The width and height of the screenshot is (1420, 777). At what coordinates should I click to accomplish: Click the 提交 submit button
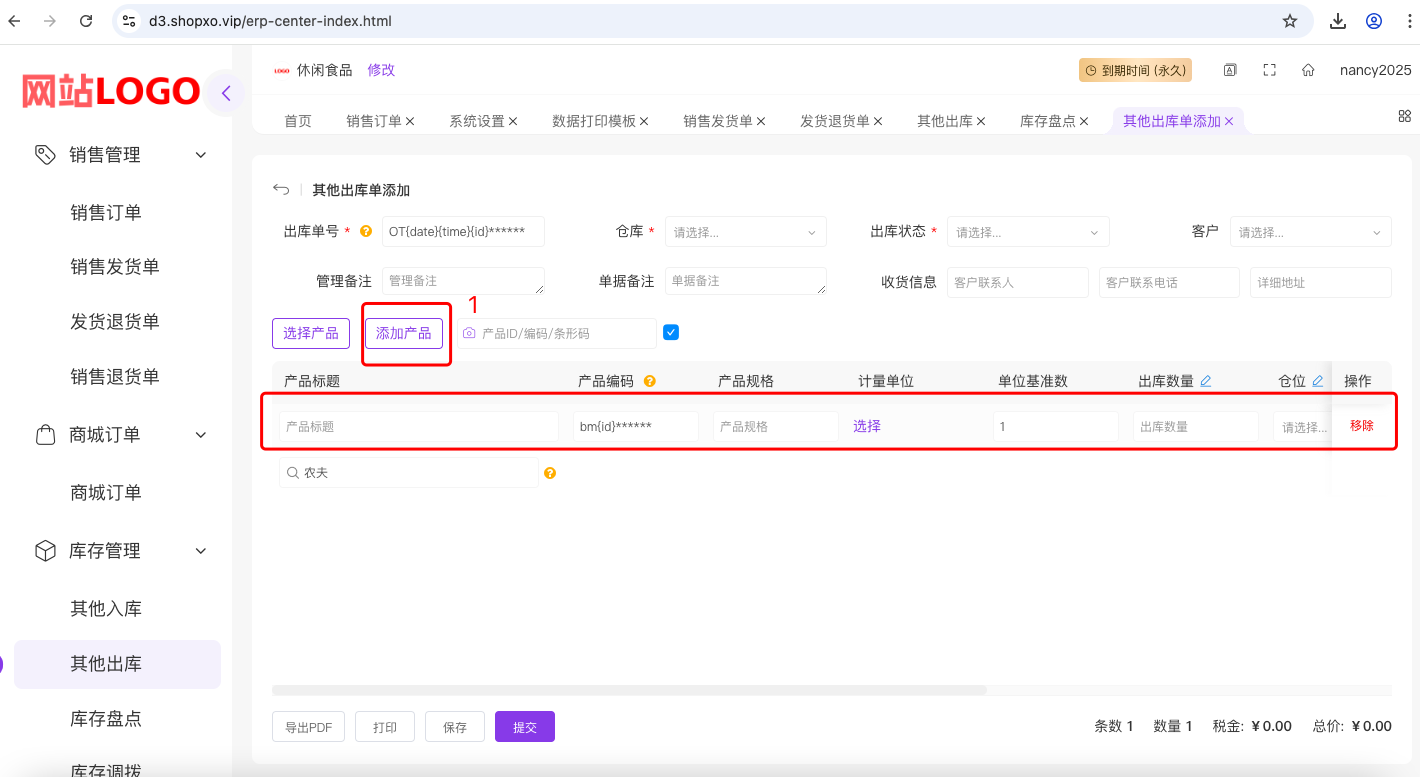click(525, 727)
